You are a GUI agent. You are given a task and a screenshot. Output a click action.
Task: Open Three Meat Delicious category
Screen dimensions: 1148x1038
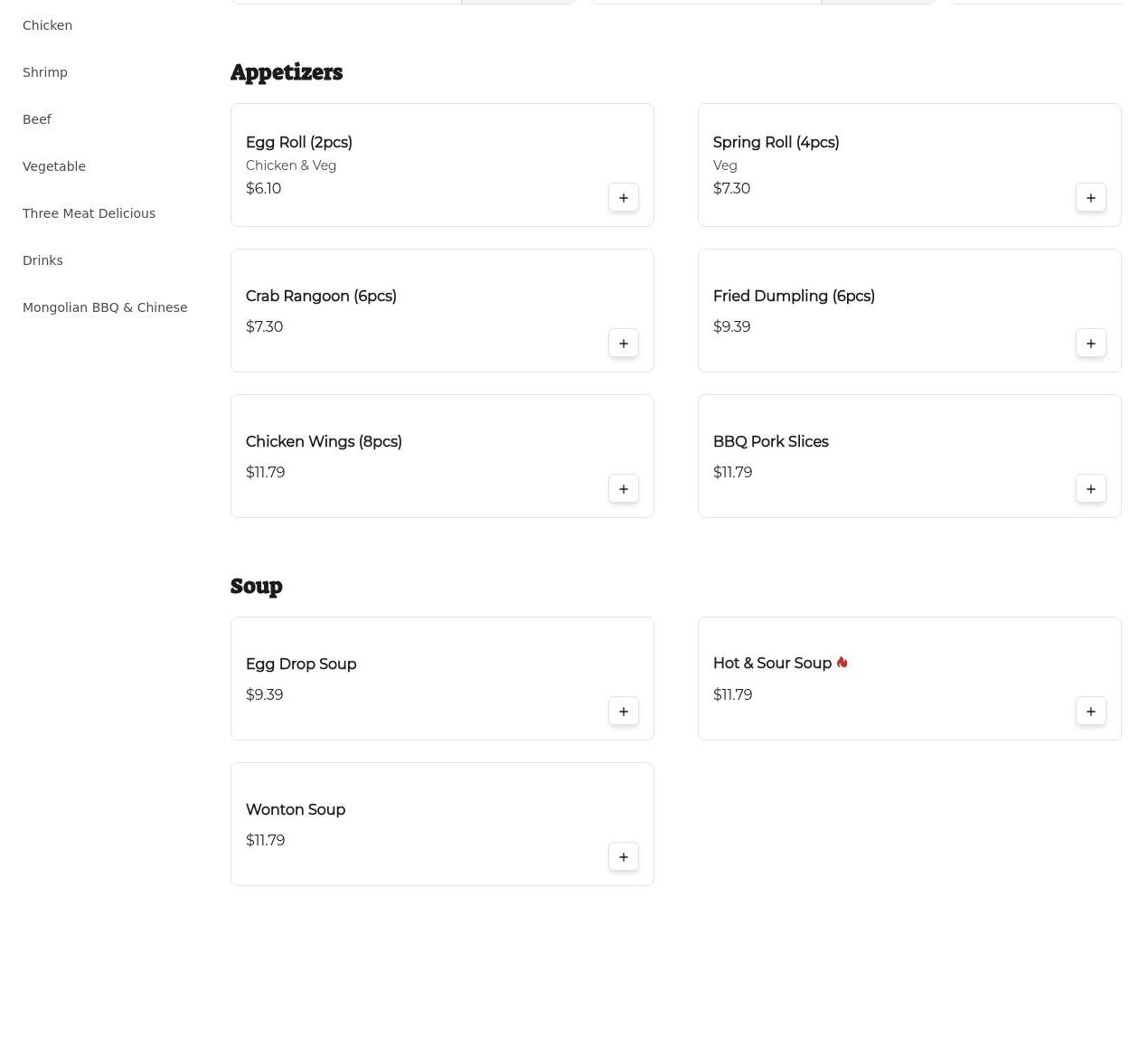point(89,213)
